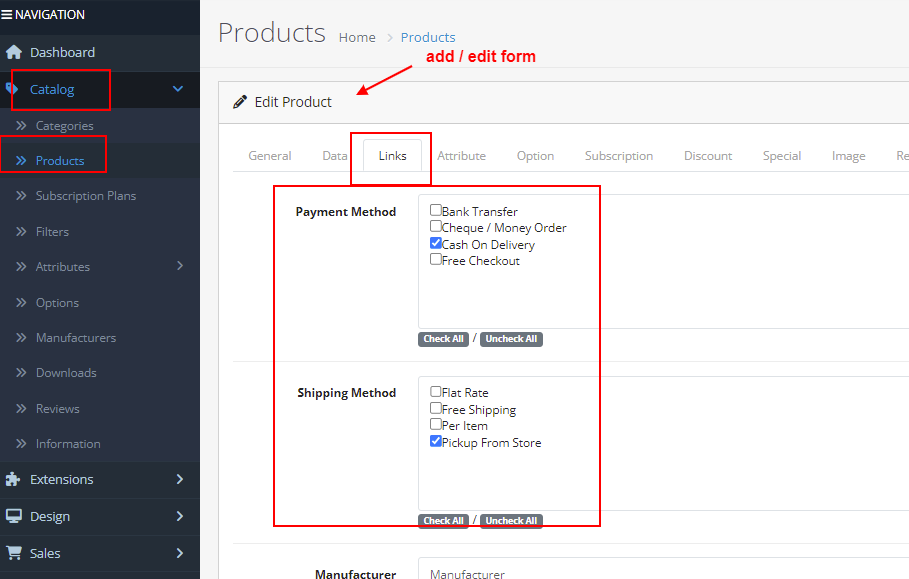Click the Edit Product pencil icon
Viewport: 909px width, 579px height.
tap(240, 102)
